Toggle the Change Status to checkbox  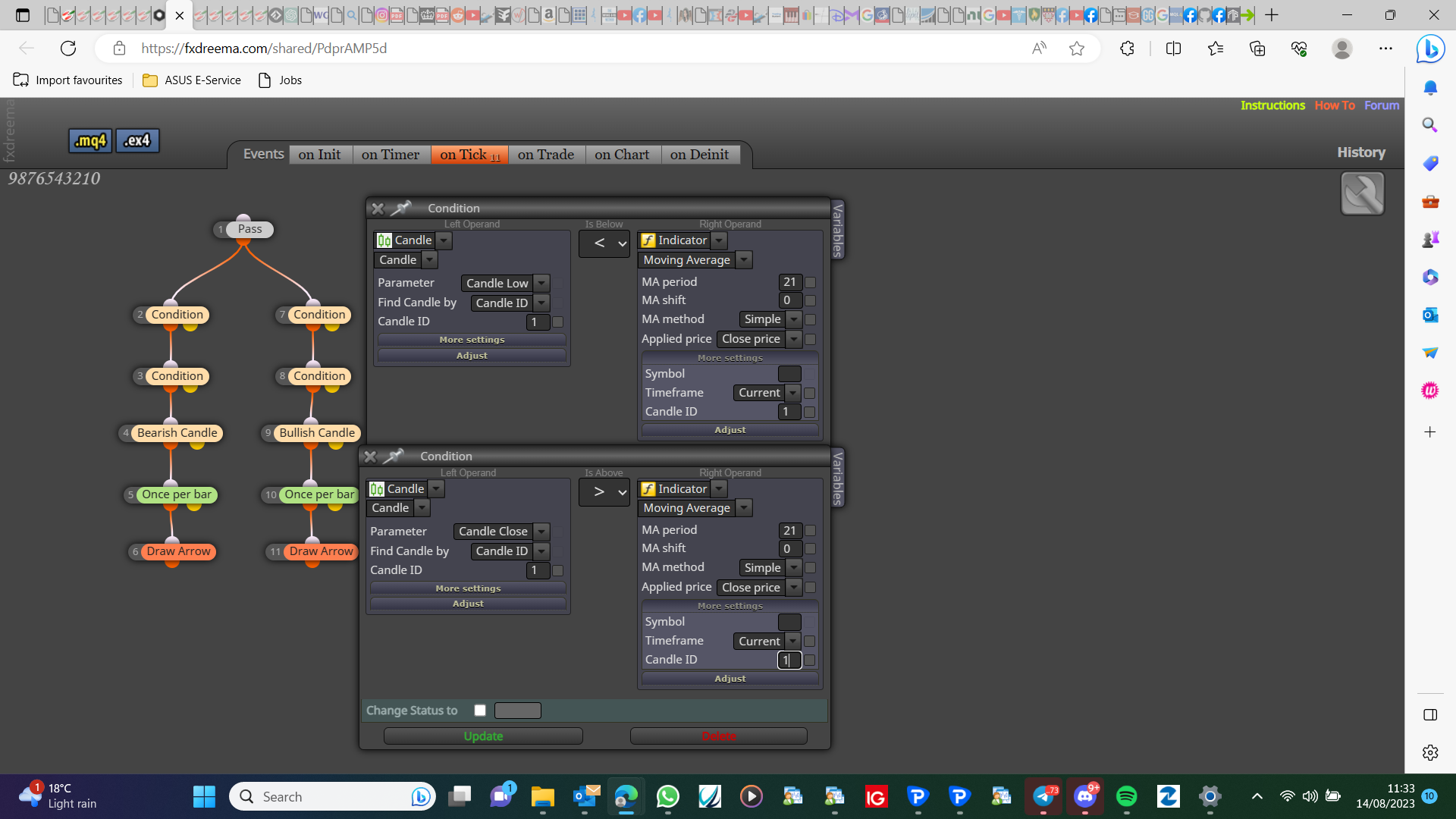(x=480, y=711)
